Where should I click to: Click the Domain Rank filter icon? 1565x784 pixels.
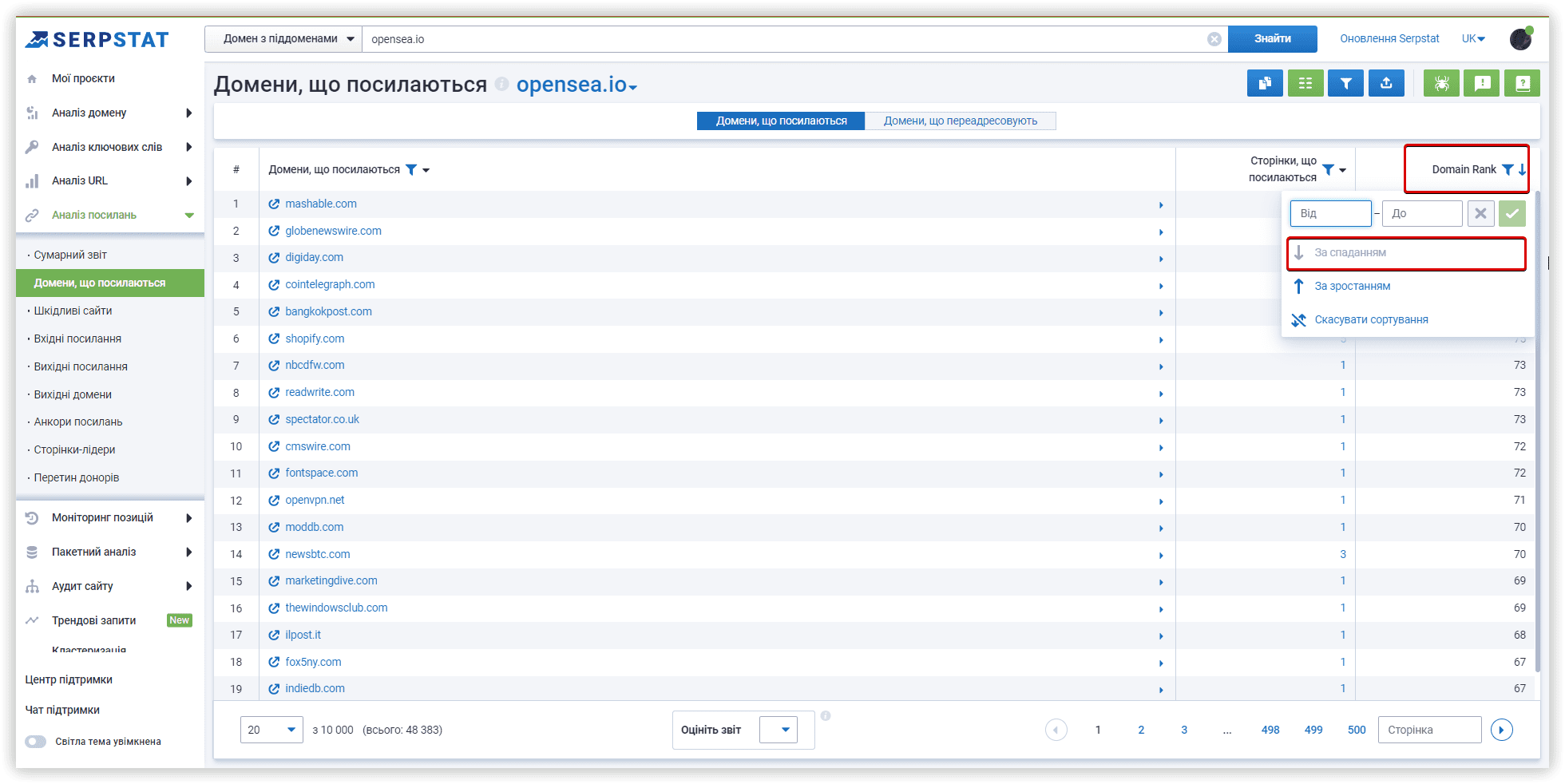(x=1508, y=169)
